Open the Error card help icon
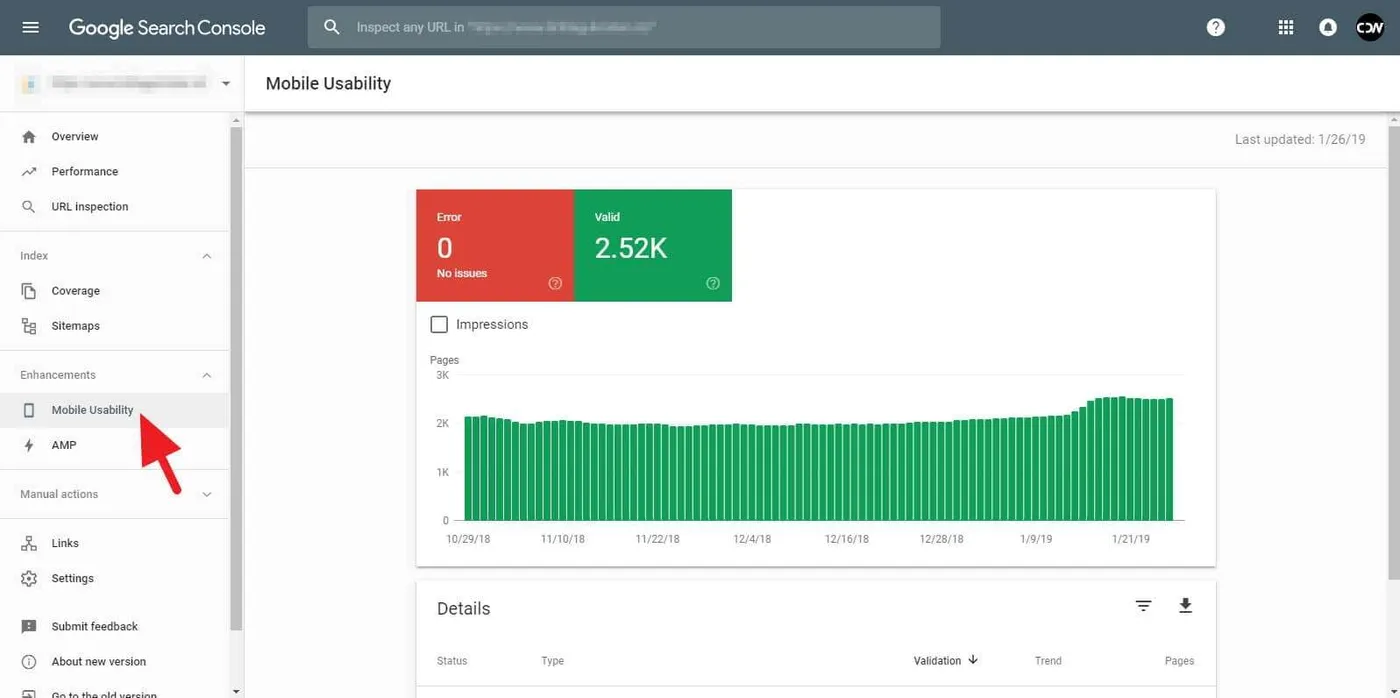Image resolution: width=1400 pixels, height=698 pixels. click(555, 283)
